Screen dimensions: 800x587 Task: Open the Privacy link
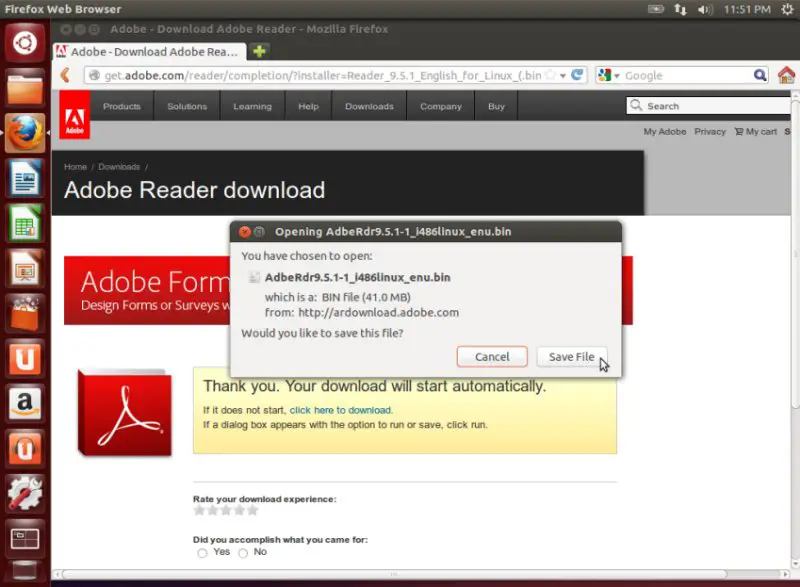(x=710, y=132)
